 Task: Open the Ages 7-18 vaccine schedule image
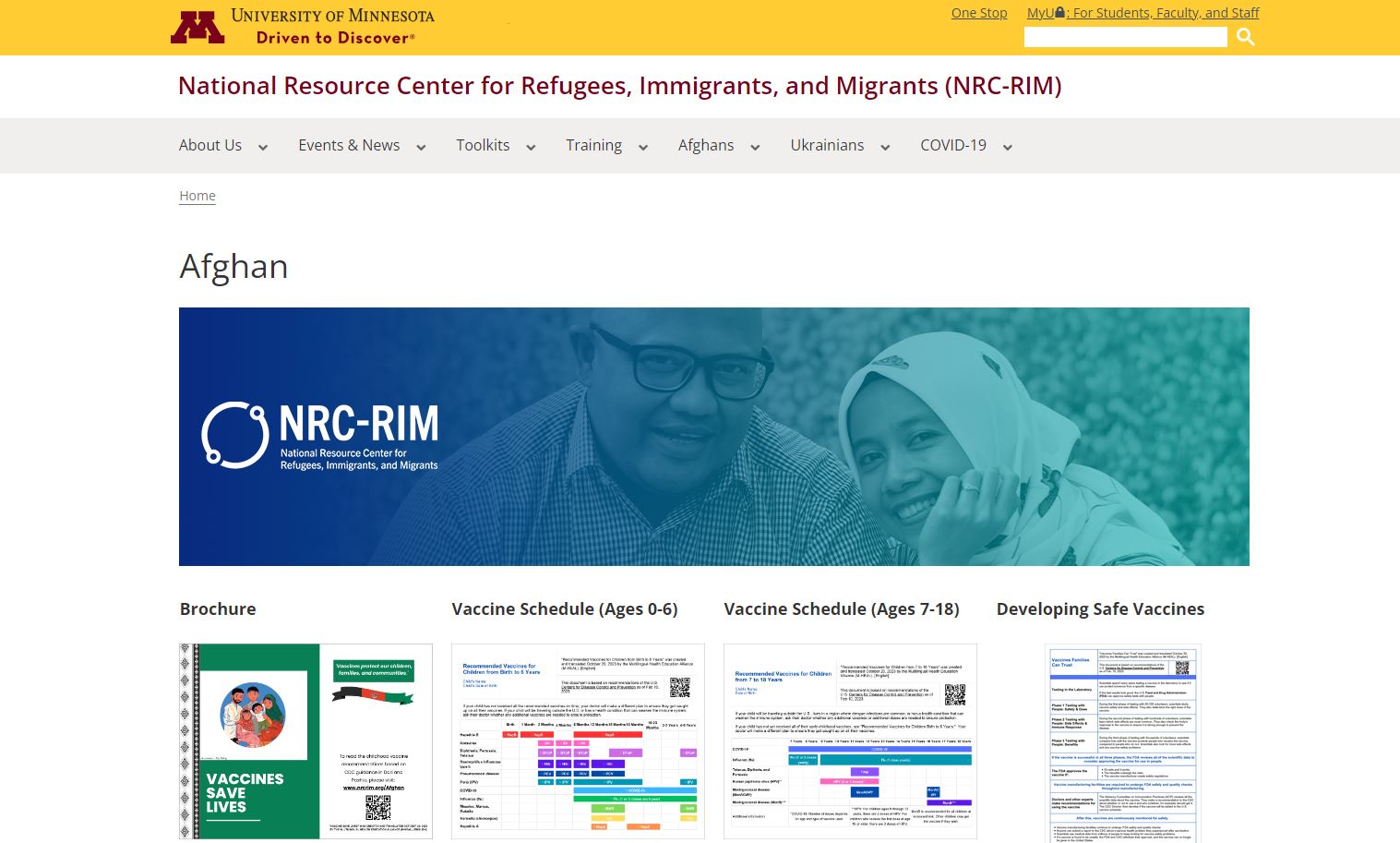pyautogui.click(x=850, y=741)
